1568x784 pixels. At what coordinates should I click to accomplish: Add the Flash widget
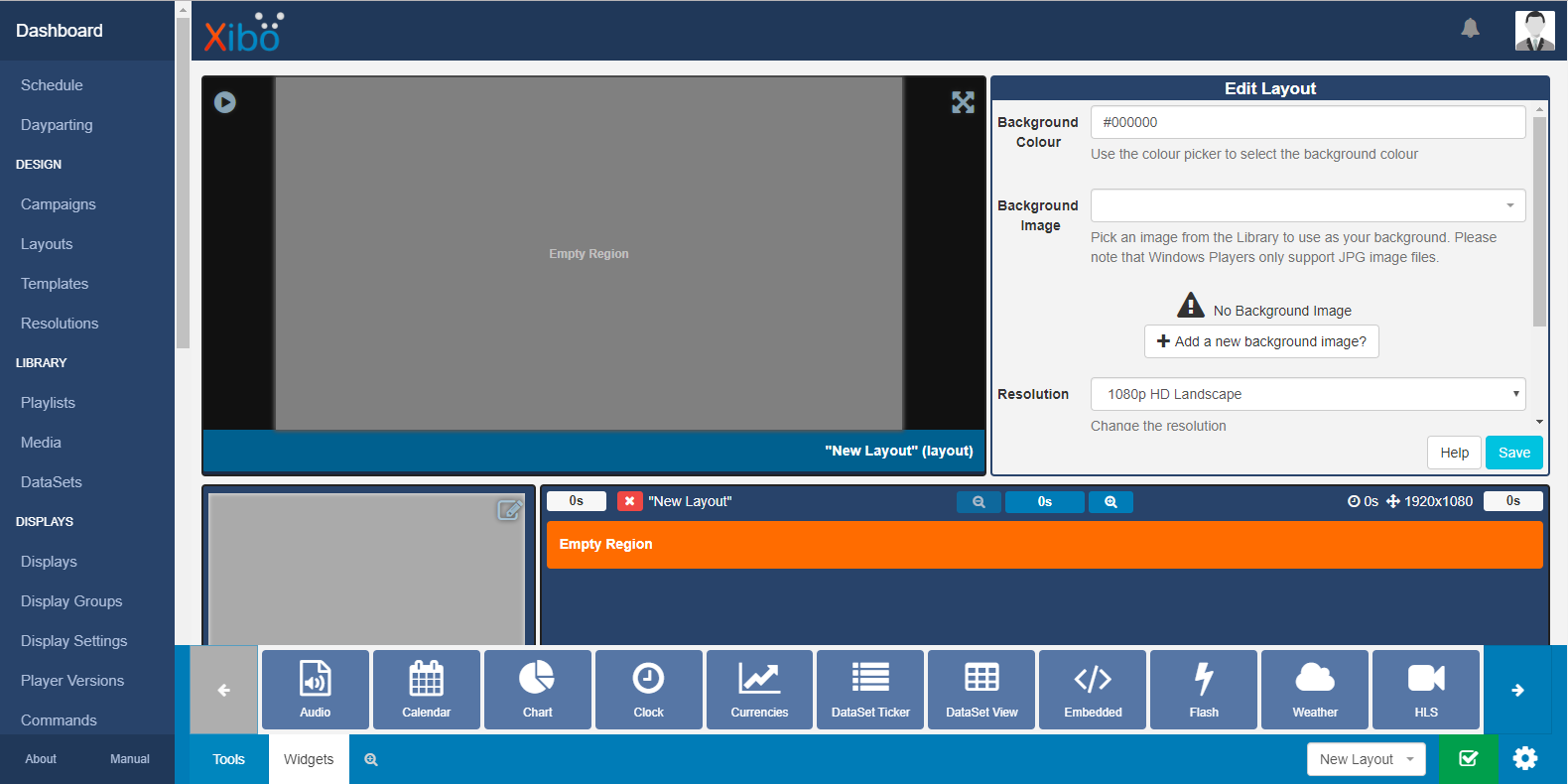pyautogui.click(x=1204, y=690)
